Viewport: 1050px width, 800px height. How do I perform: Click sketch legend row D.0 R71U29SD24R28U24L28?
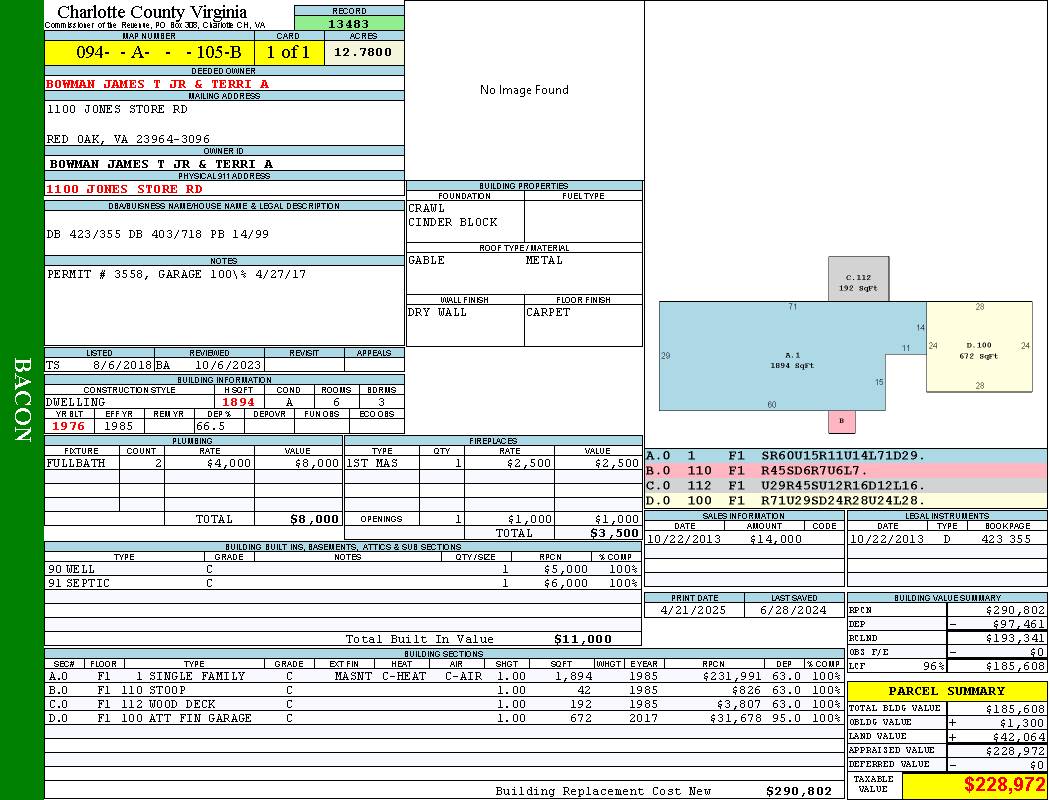(x=846, y=500)
